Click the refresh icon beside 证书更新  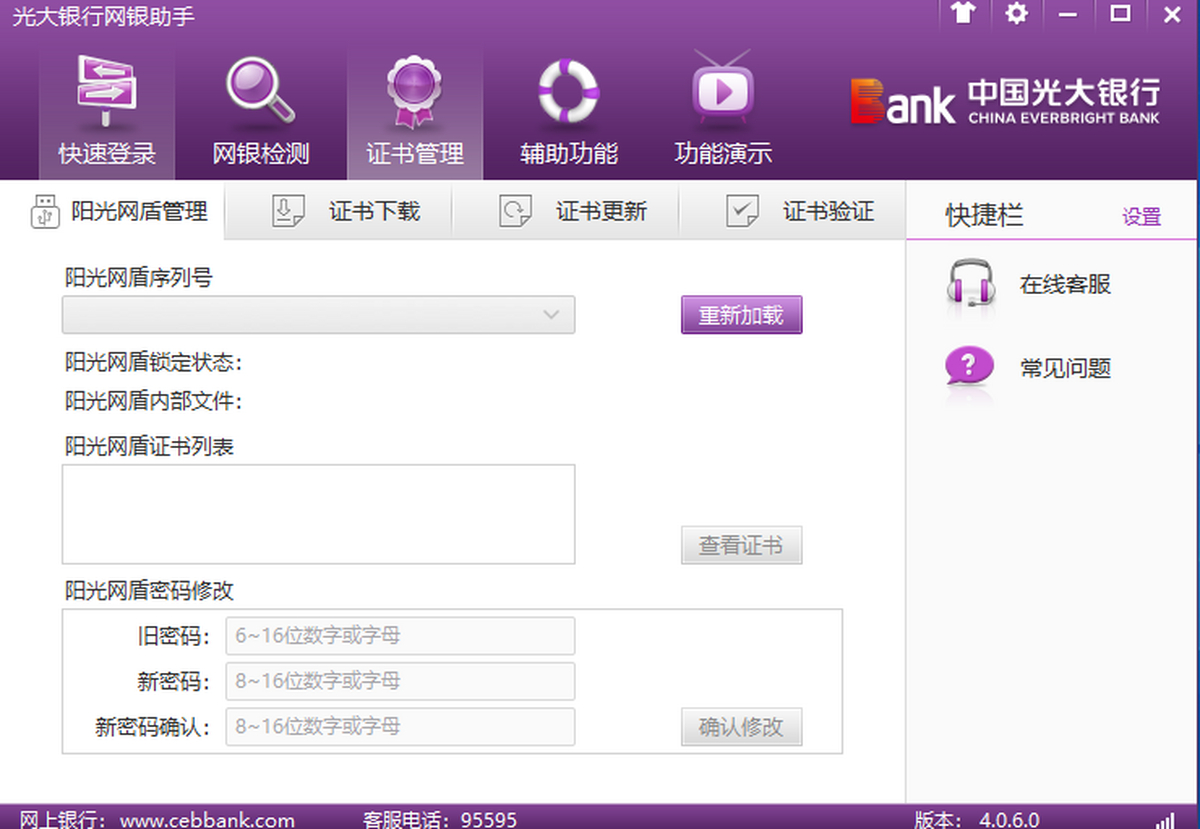click(x=516, y=211)
